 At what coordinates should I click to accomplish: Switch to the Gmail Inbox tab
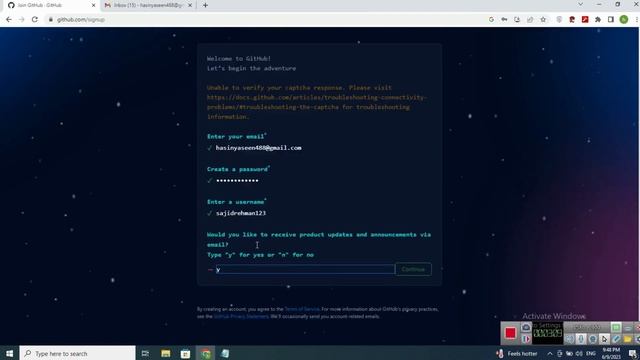click(148, 5)
